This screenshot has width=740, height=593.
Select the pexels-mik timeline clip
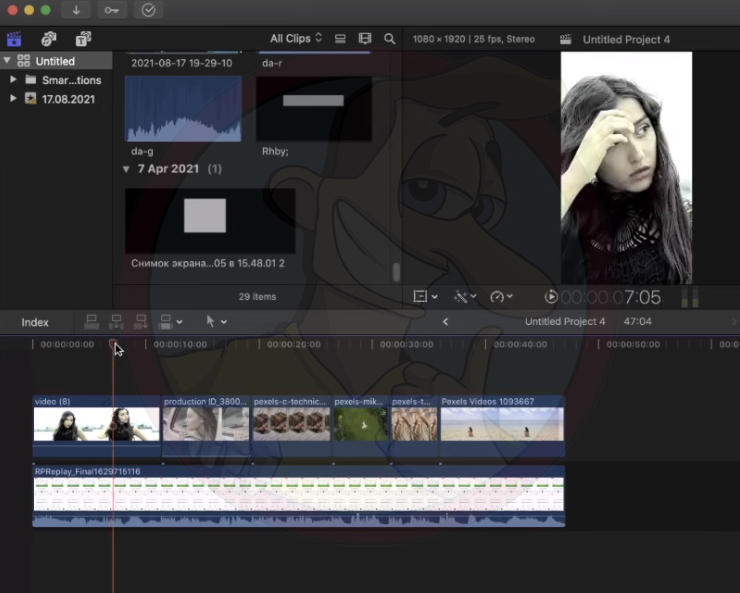(361, 426)
